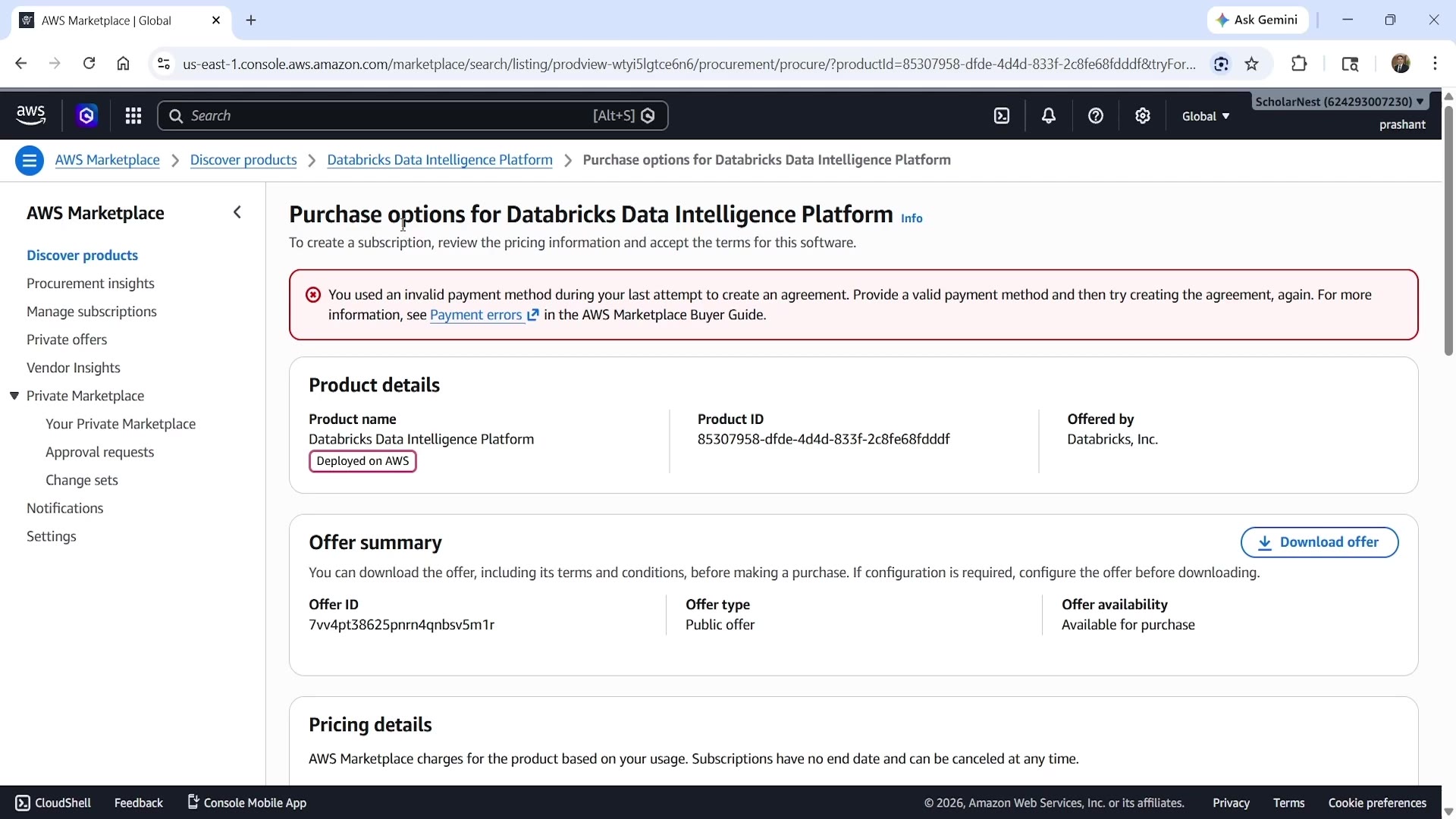Open Your Private Marketplace
The width and height of the screenshot is (1456, 819).
coord(121,424)
